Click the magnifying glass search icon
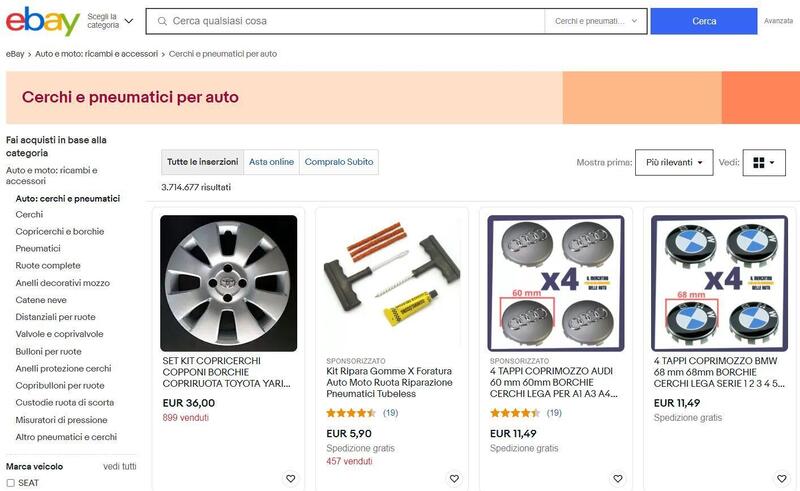The image size is (800, 491). click(162, 21)
